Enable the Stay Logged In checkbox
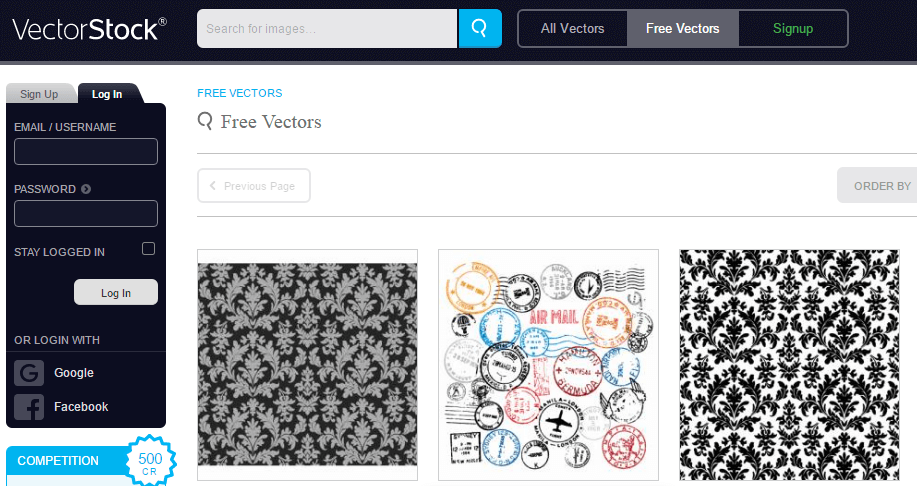This screenshot has width=917, height=486. tap(149, 249)
